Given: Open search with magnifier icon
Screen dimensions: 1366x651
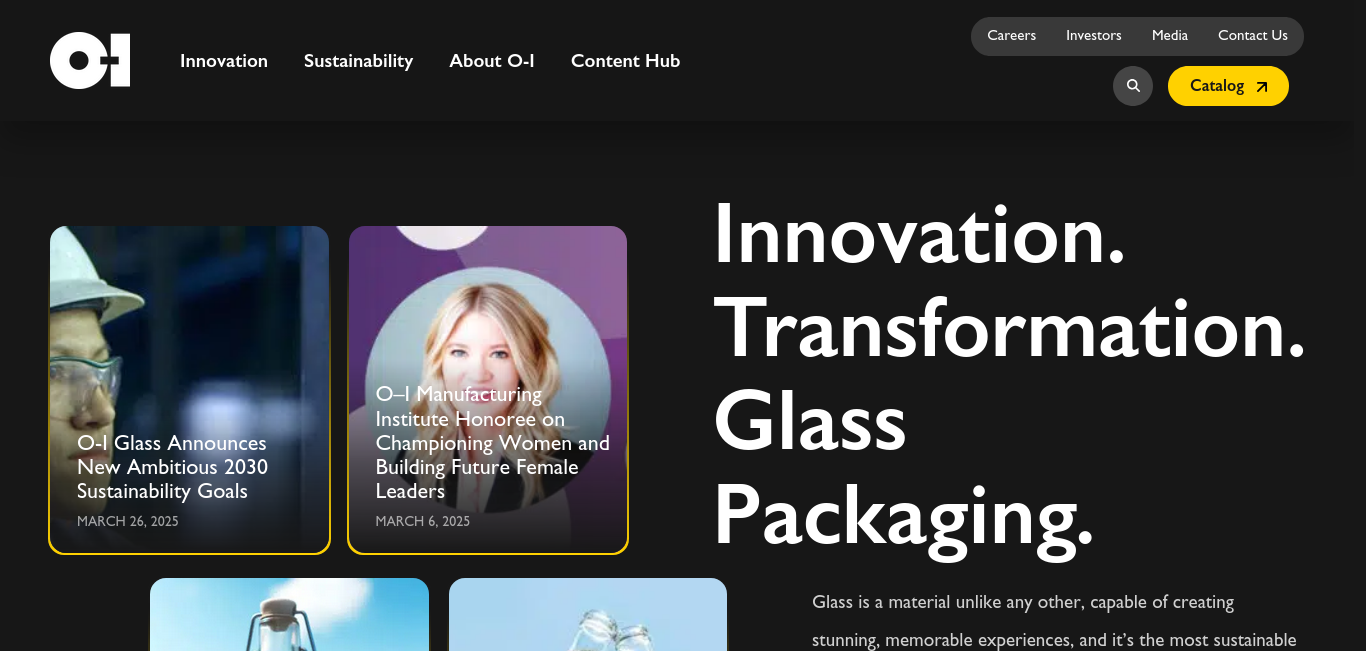Looking at the screenshot, I should [x=1133, y=86].
